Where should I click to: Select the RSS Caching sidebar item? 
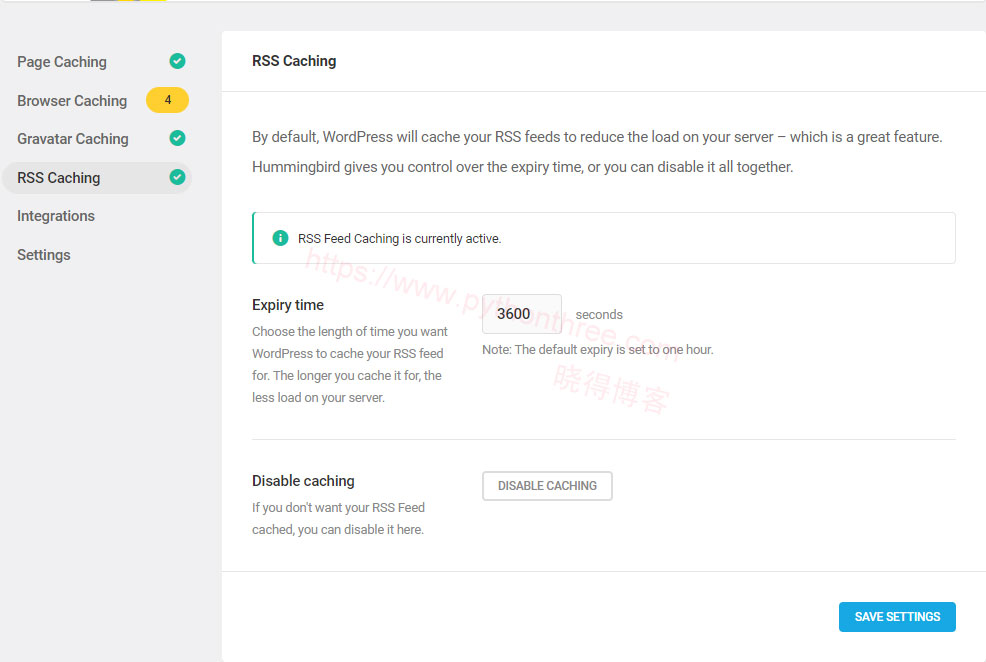[97, 178]
